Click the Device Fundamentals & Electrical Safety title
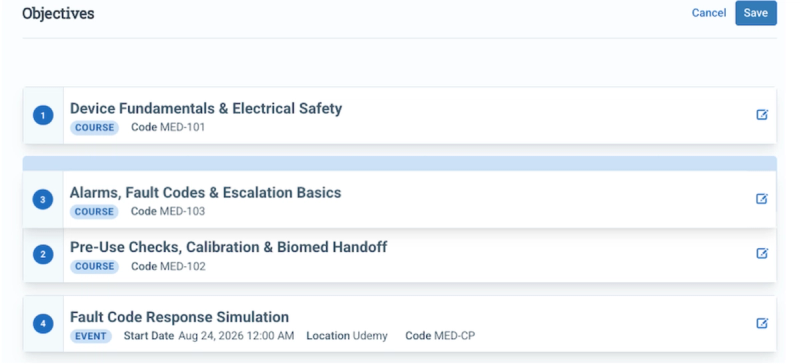The image size is (800, 364). [x=206, y=108]
